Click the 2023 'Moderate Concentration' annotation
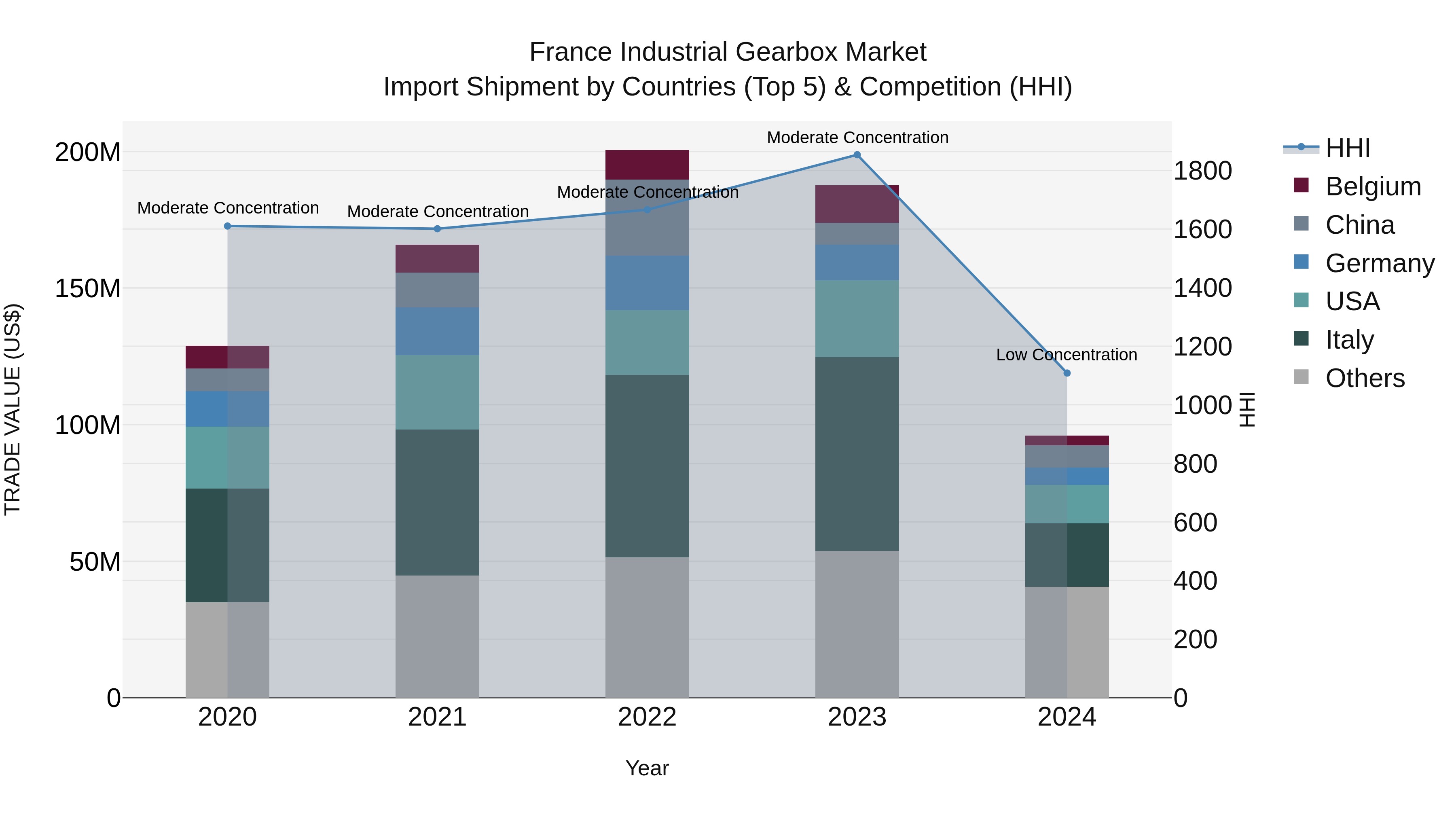1456x819 pixels. tap(857, 138)
